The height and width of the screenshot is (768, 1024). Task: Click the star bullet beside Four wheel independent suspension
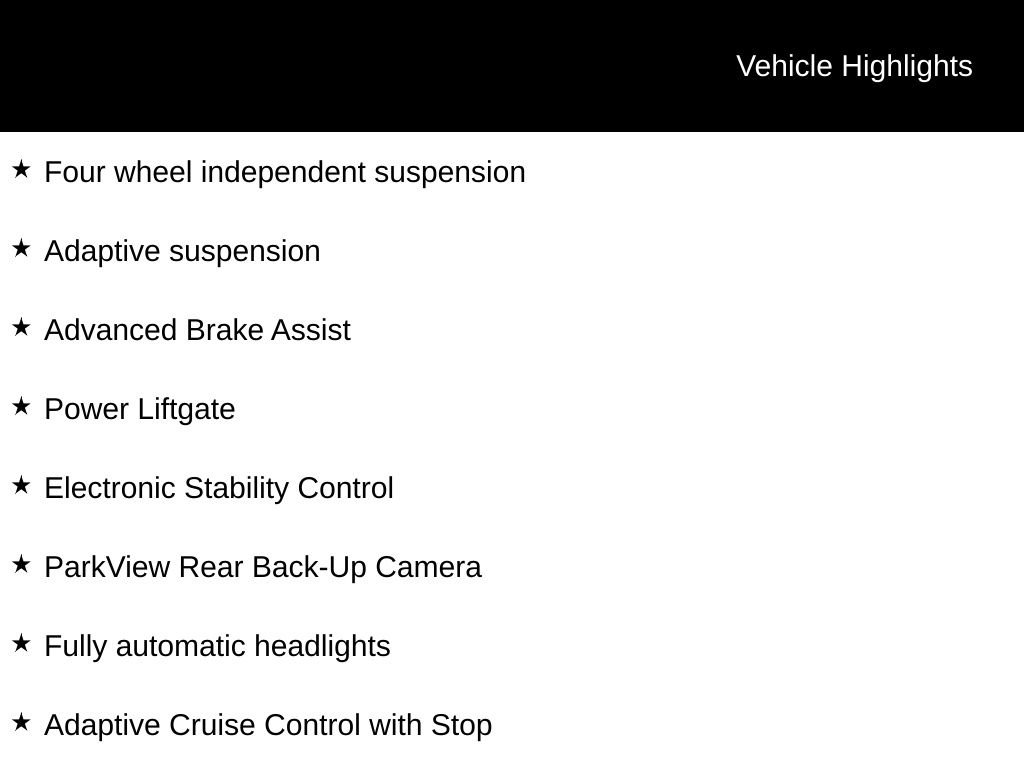tap(21, 169)
